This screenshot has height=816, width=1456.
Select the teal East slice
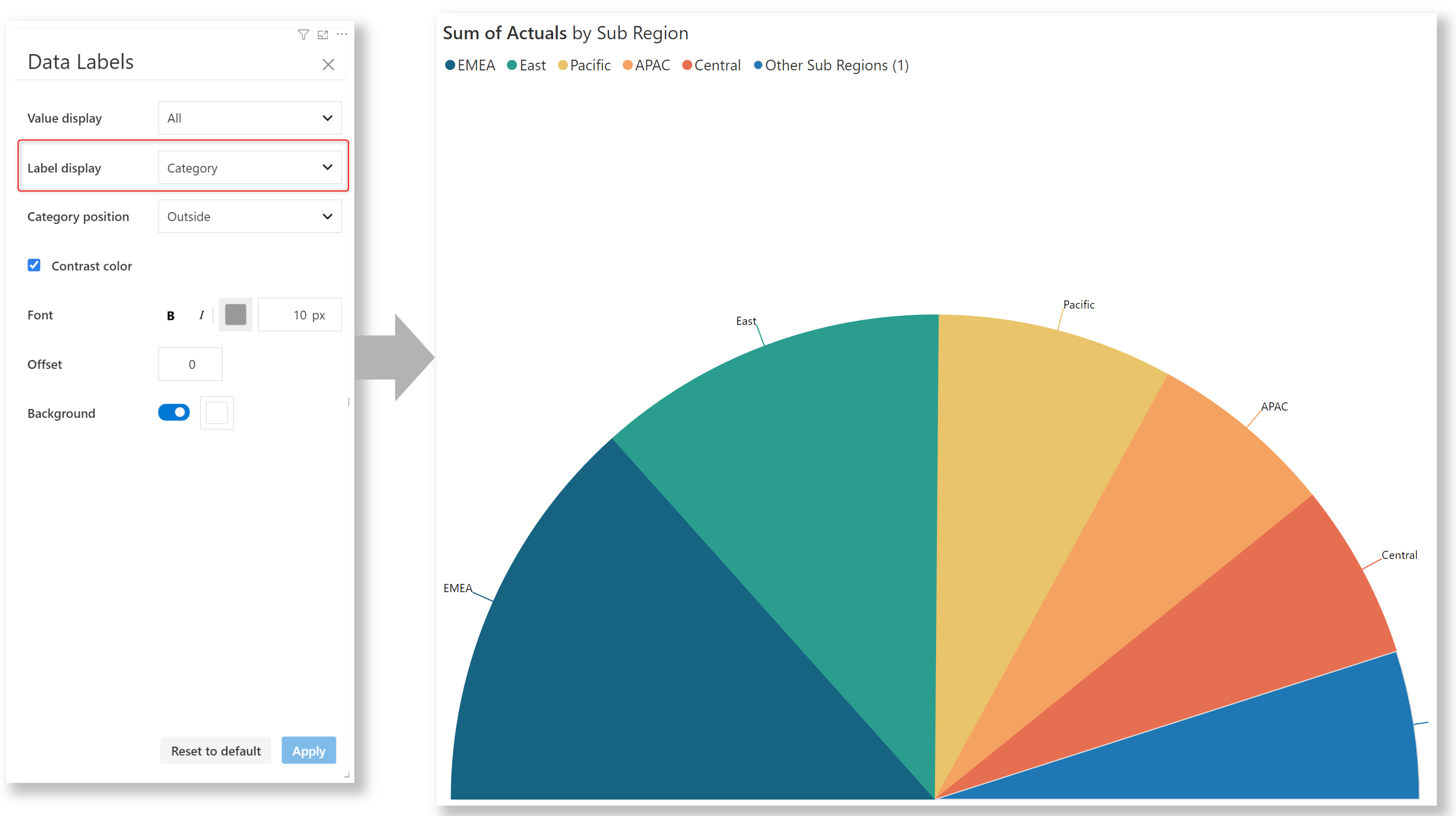820,480
